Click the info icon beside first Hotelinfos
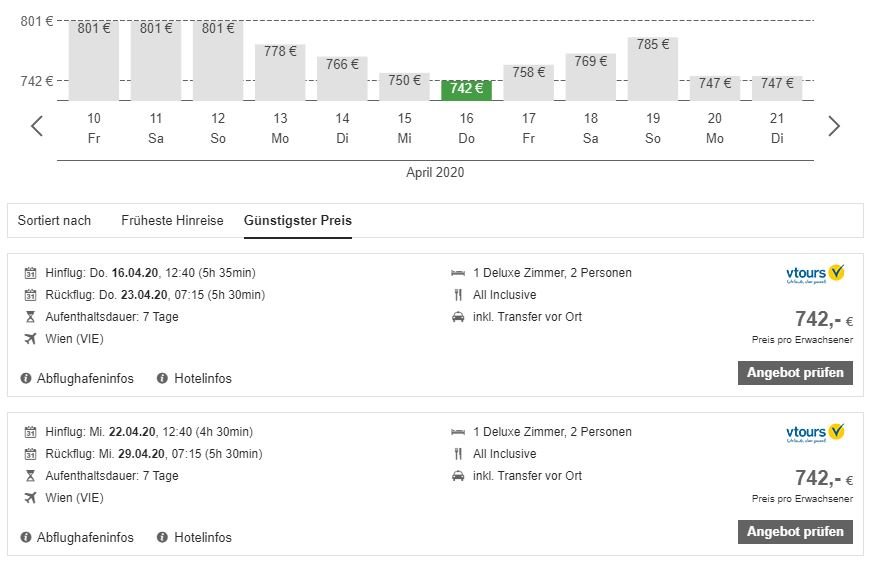872x563 pixels. pos(162,379)
